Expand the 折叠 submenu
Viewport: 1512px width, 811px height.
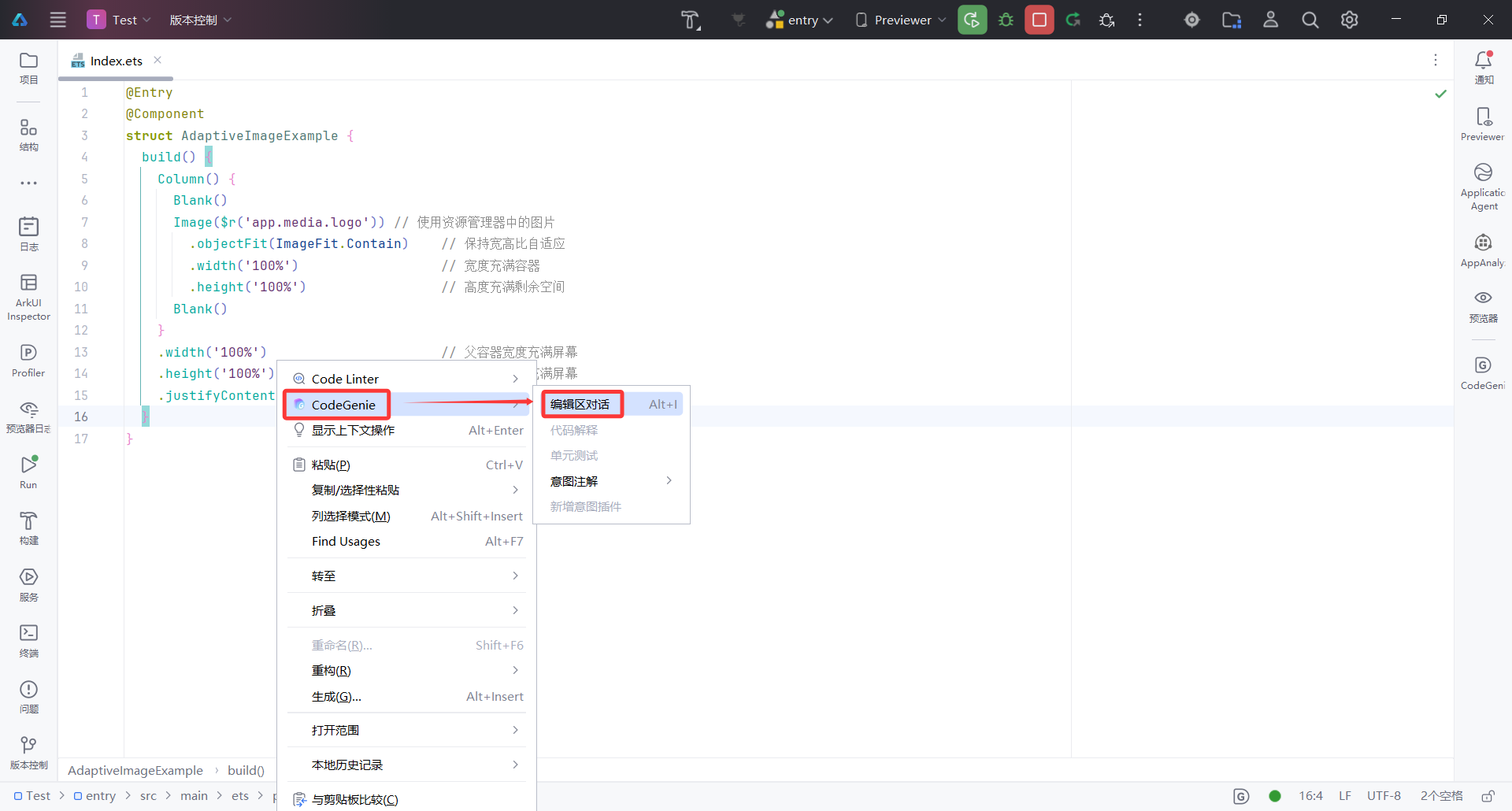pos(406,610)
